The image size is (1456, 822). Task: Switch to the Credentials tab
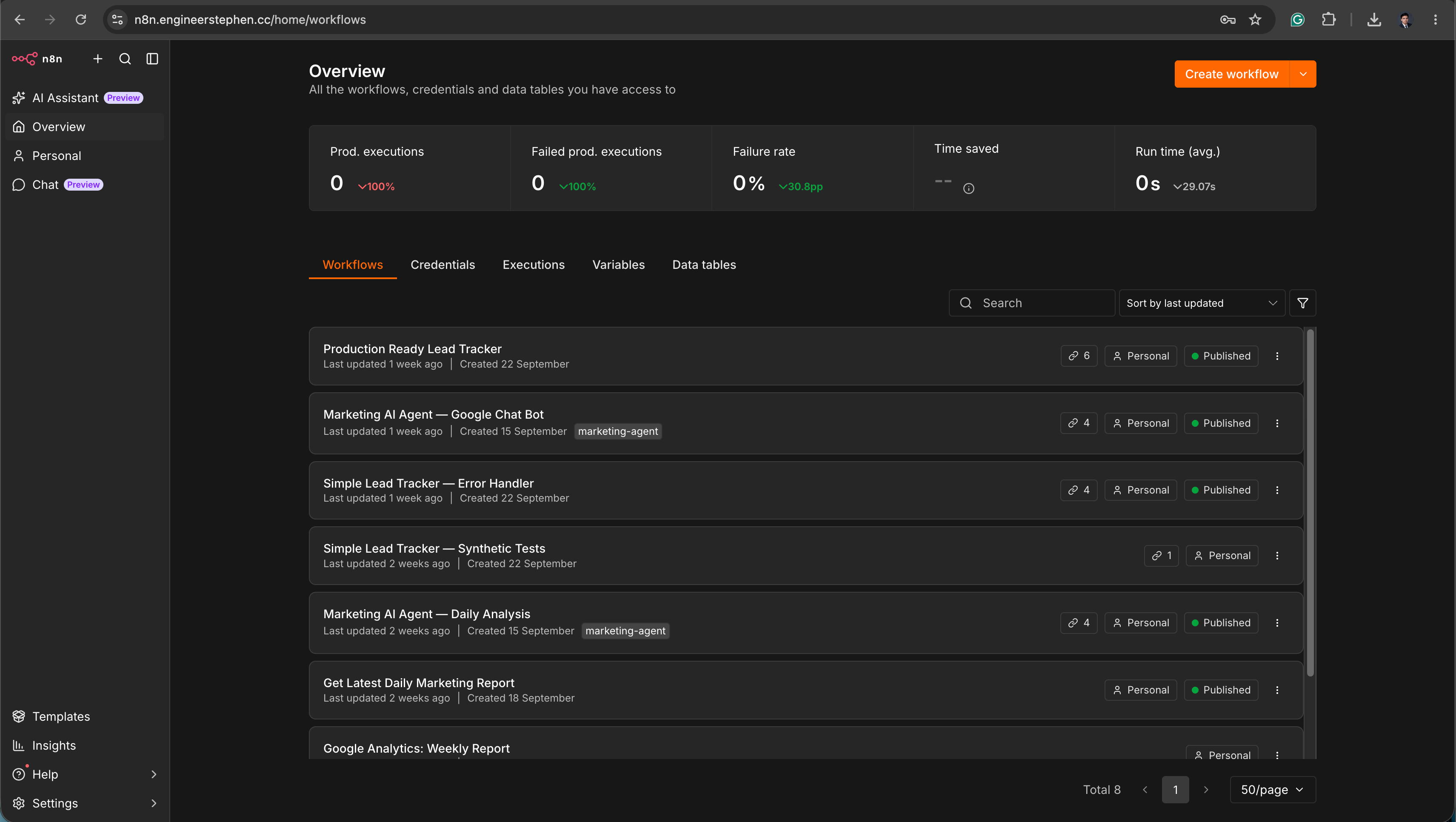click(x=443, y=265)
